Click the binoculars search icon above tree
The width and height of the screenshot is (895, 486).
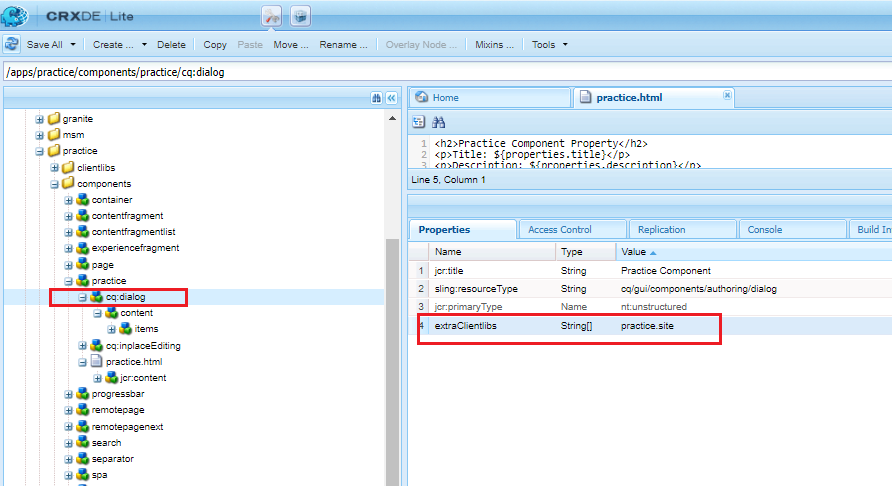coord(376,98)
